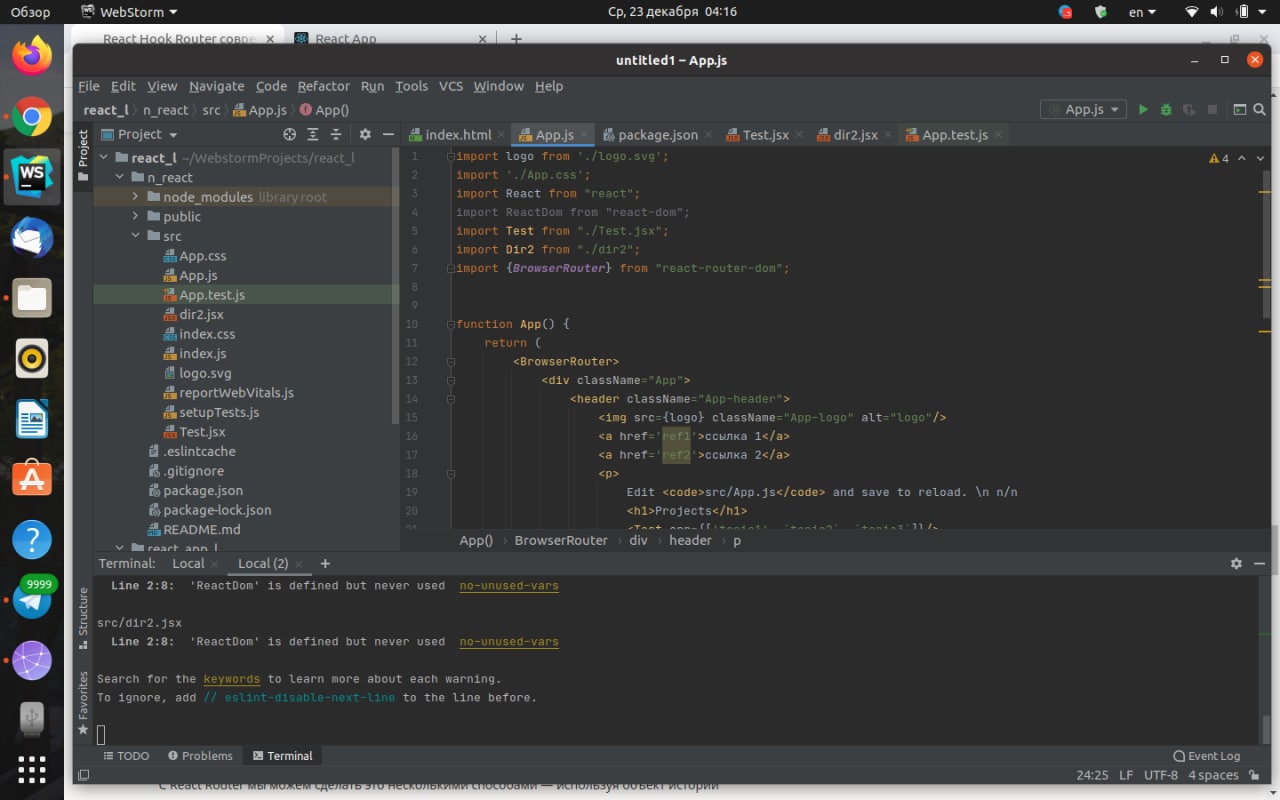Viewport: 1280px width, 800px height.
Task: Click Collapse All icon in Project panel
Action: (336, 134)
